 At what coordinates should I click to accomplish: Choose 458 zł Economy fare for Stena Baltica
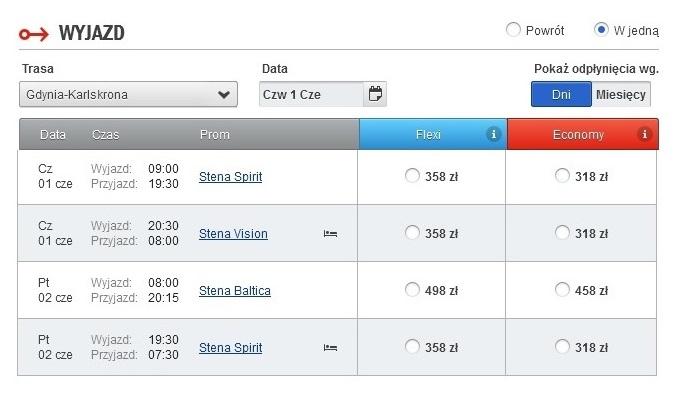pyautogui.click(x=562, y=290)
